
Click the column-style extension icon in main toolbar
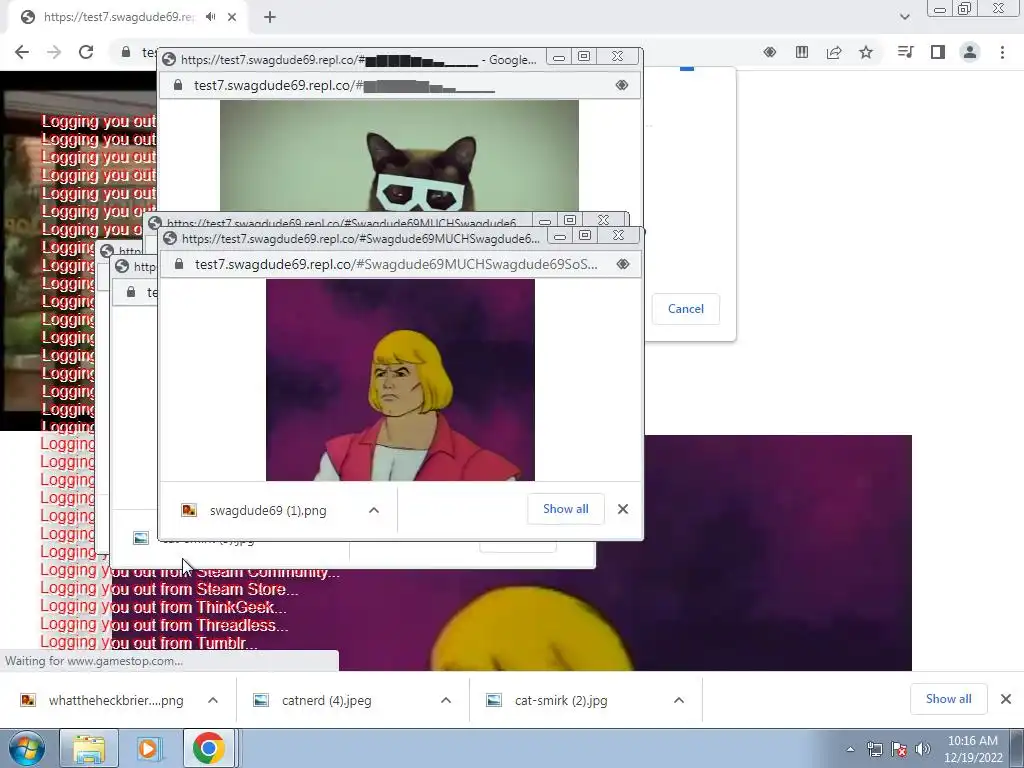click(x=802, y=52)
